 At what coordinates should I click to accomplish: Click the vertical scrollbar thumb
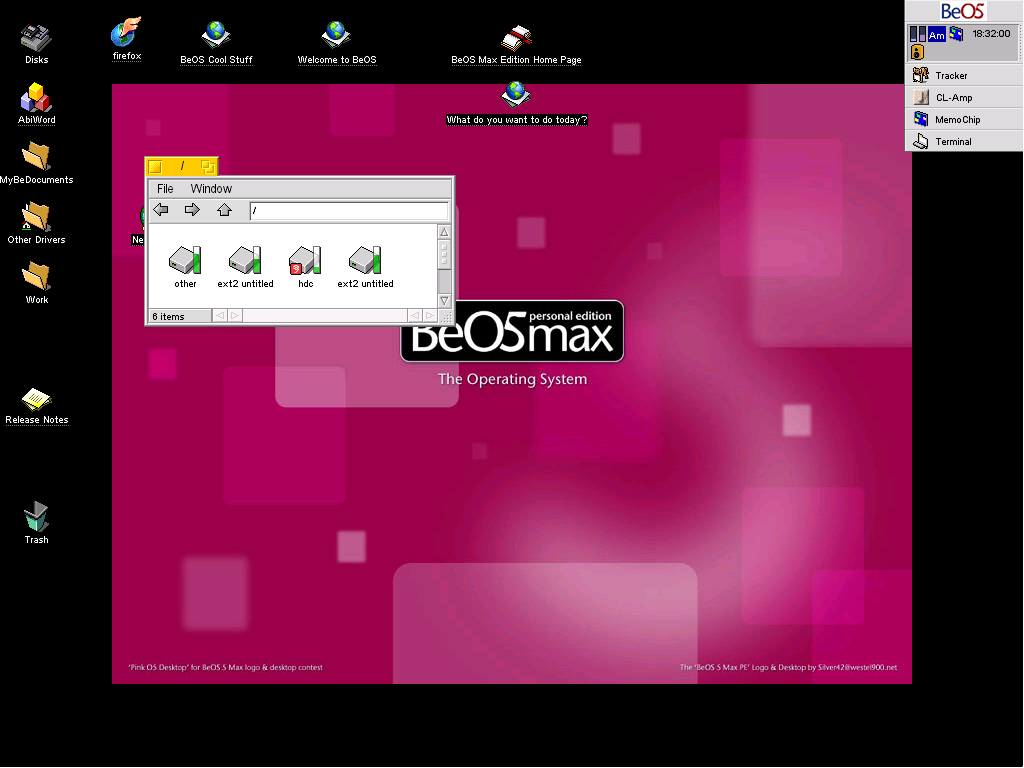(444, 253)
